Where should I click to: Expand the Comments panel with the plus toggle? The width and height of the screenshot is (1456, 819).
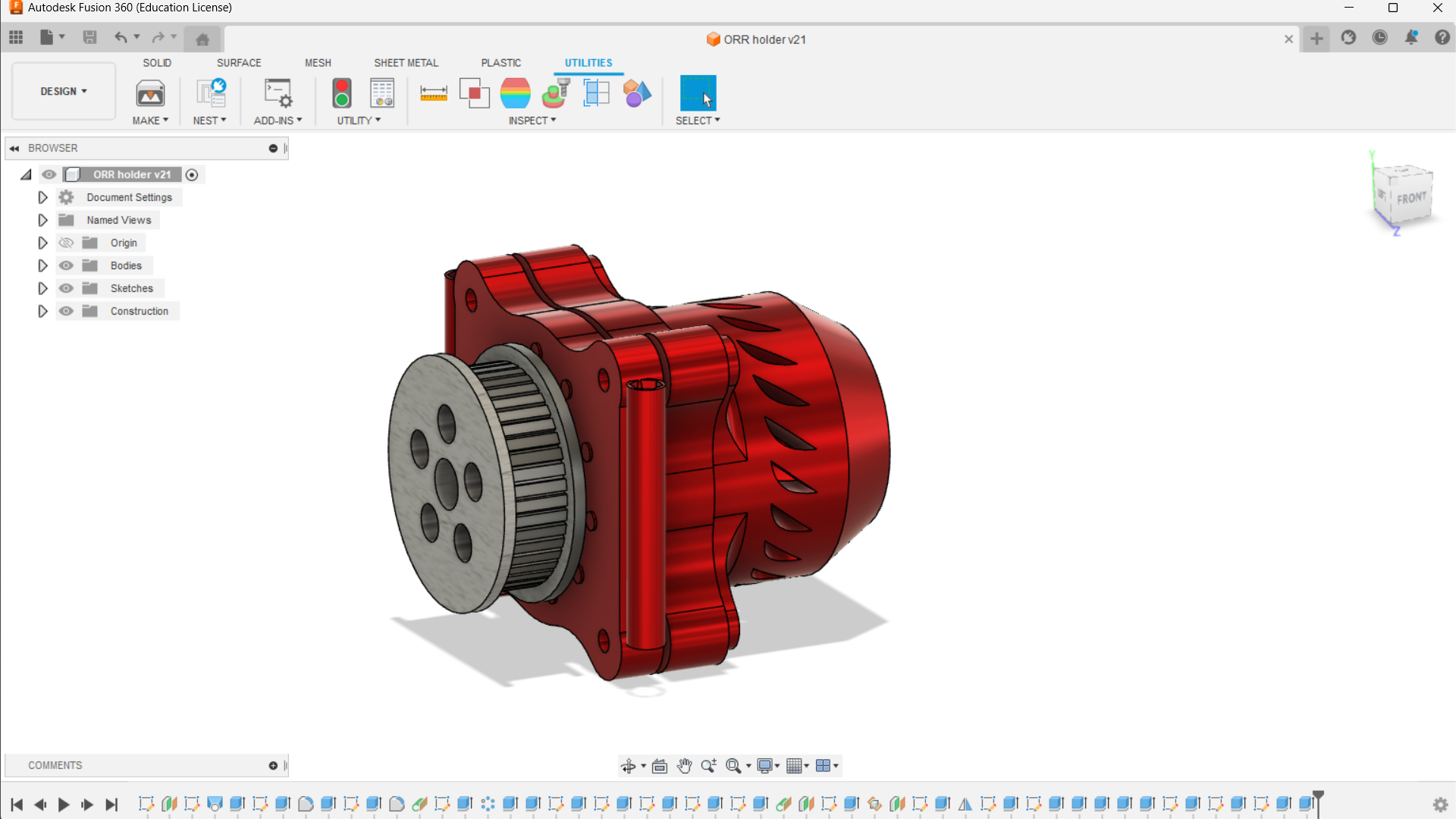click(273, 766)
